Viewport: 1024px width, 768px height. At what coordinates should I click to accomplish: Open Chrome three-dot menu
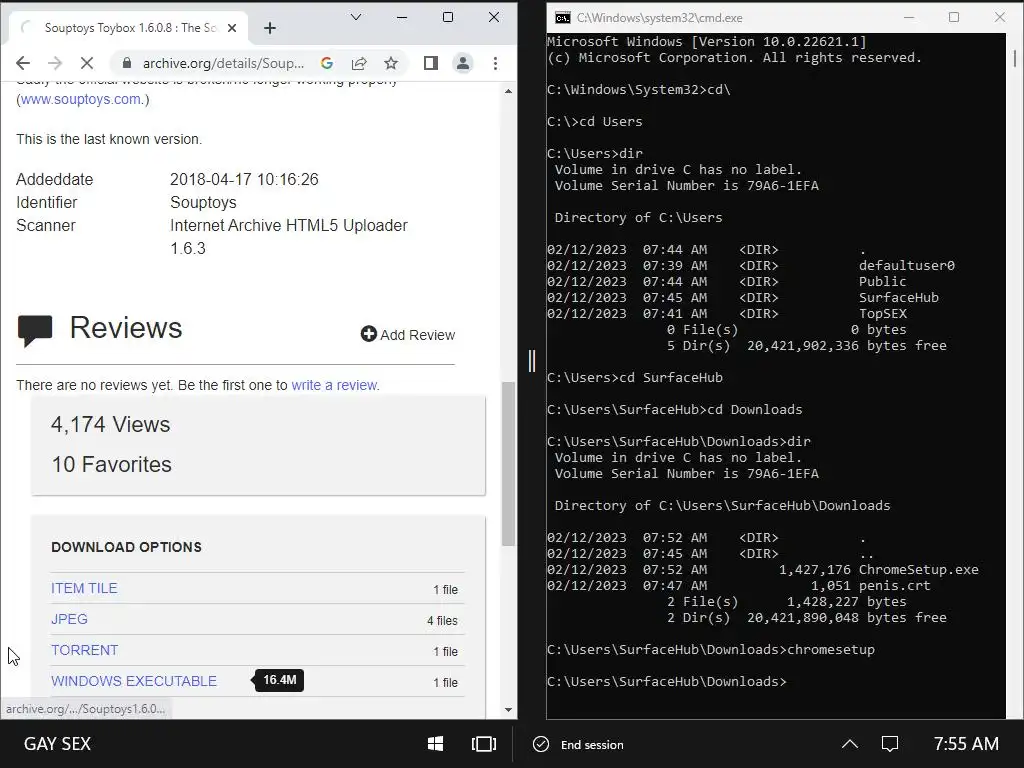tap(496, 63)
